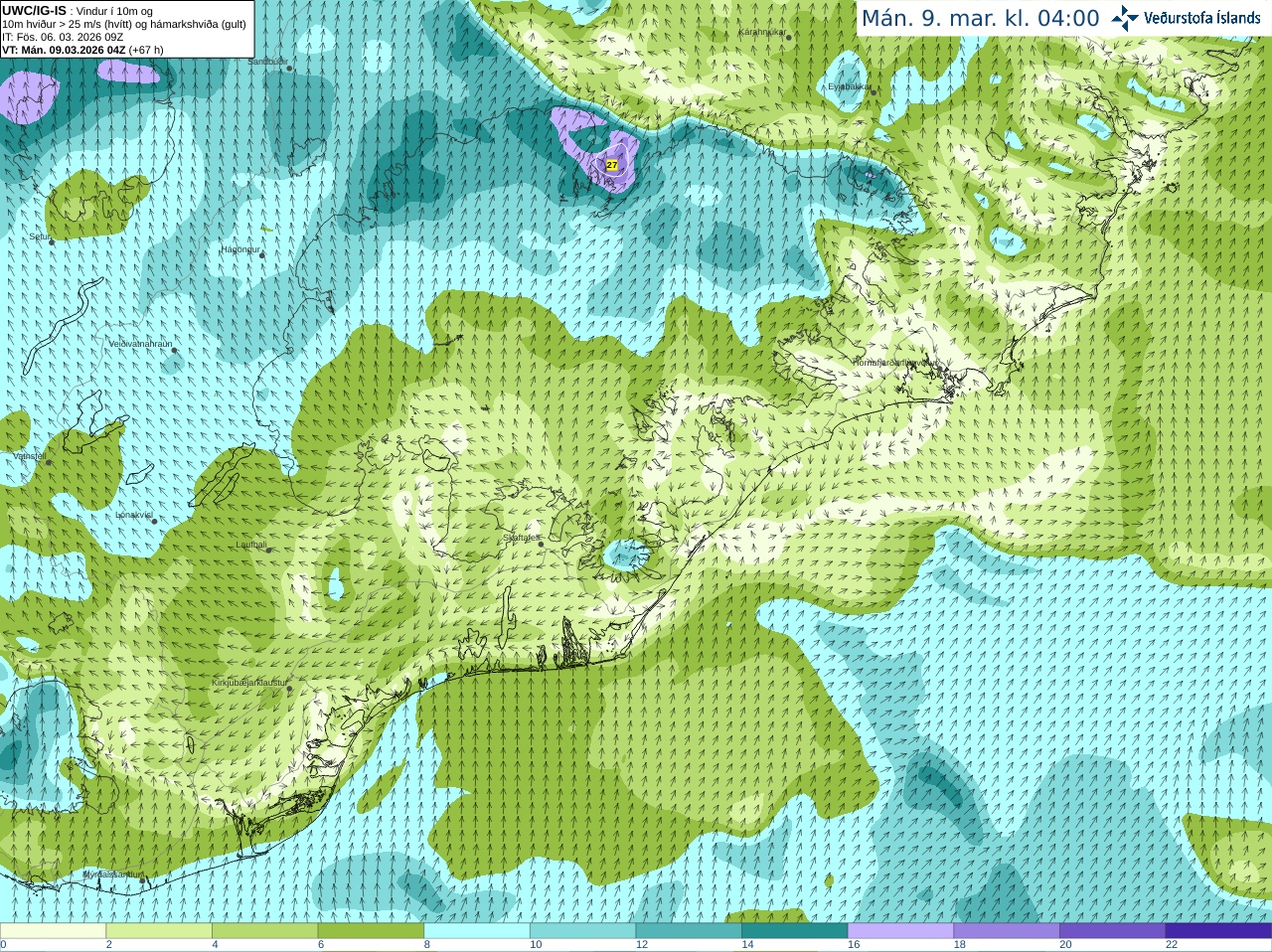Screen dimensions: 1272x952
Task: Select the 14–16 m/s dark teal swatch
Action: click(795, 931)
